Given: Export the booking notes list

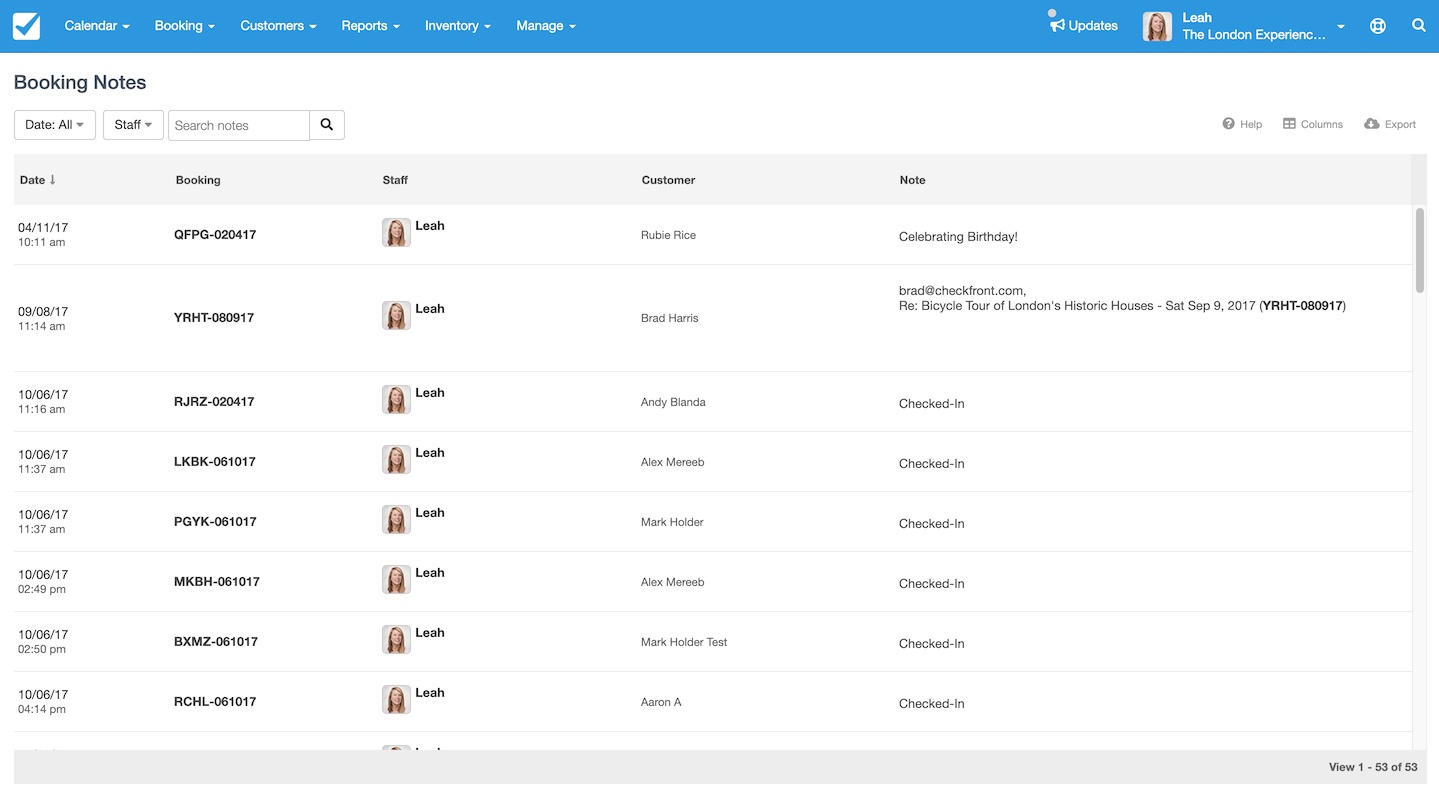Looking at the screenshot, I should point(1390,124).
